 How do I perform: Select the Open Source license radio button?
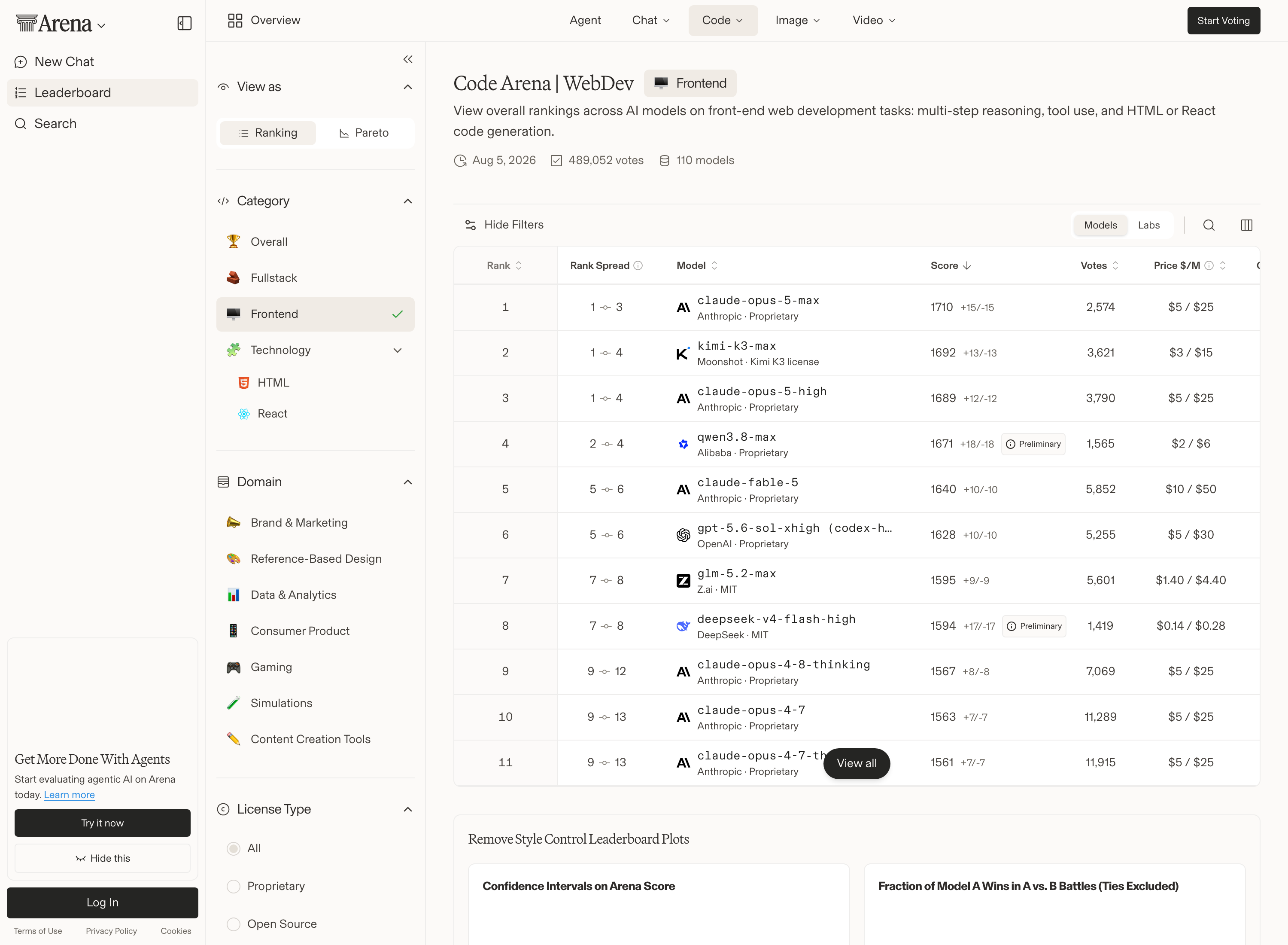(x=233, y=924)
